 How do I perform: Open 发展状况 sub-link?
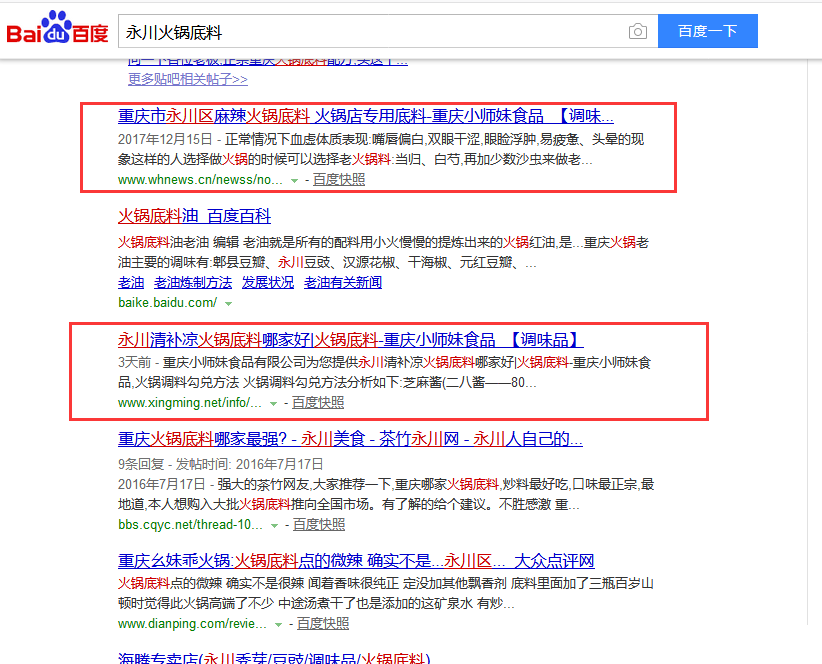268,283
